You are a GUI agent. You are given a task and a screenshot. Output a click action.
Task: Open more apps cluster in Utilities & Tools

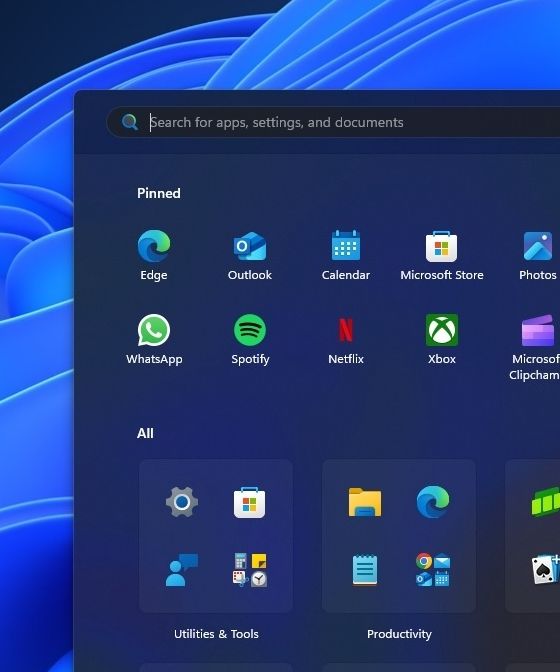(250, 570)
